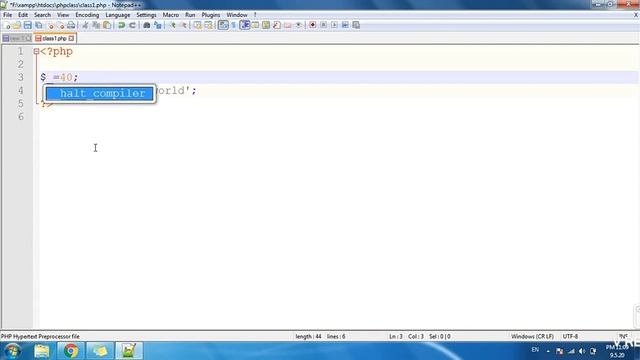Screen dimensions: 640x360
Task: Open the Encoding menu
Action: click(x=87, y=15)
